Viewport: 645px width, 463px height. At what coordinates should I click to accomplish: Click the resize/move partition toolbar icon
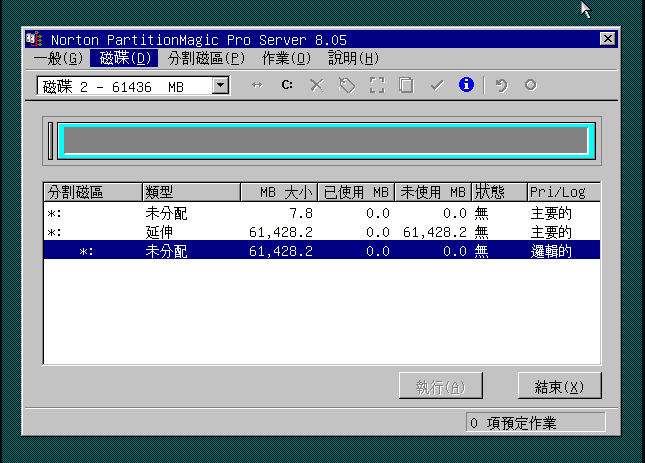click(257, 86)
